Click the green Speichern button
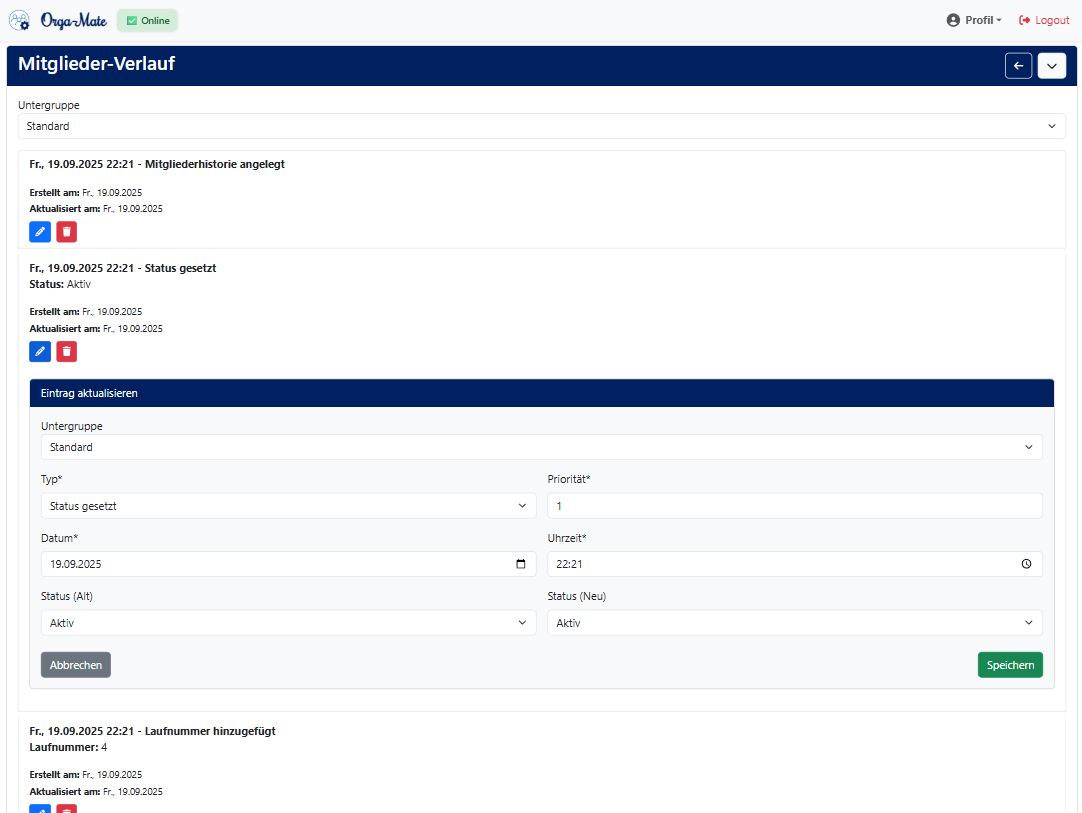 [x=1009, y=665]
